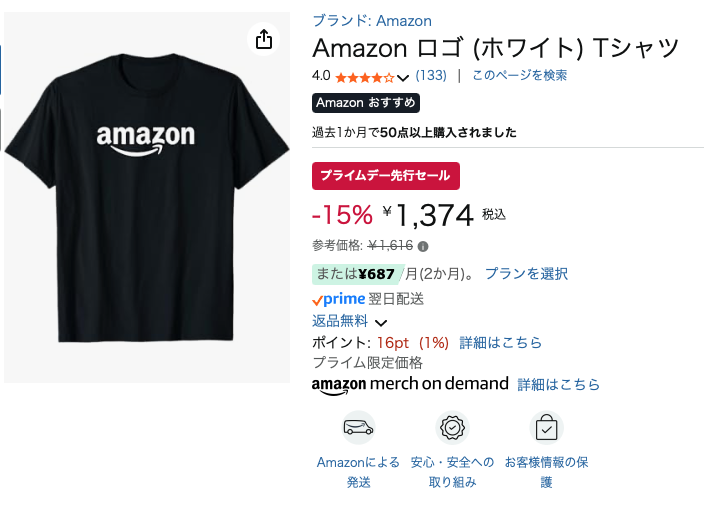Click プランを選択 link
The height and width of the screenshot is (506, 704).
[x=526, y=273]
